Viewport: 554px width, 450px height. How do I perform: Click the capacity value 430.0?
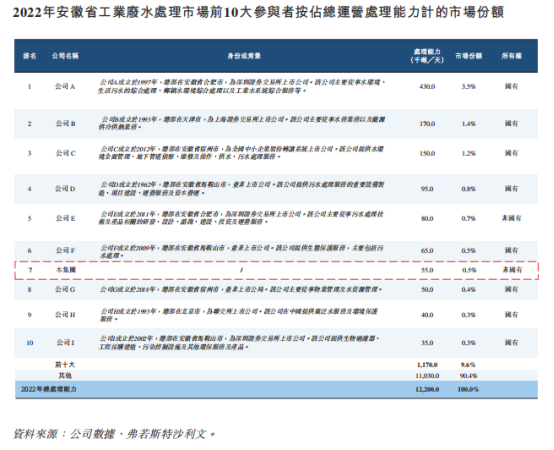(427, 87)
